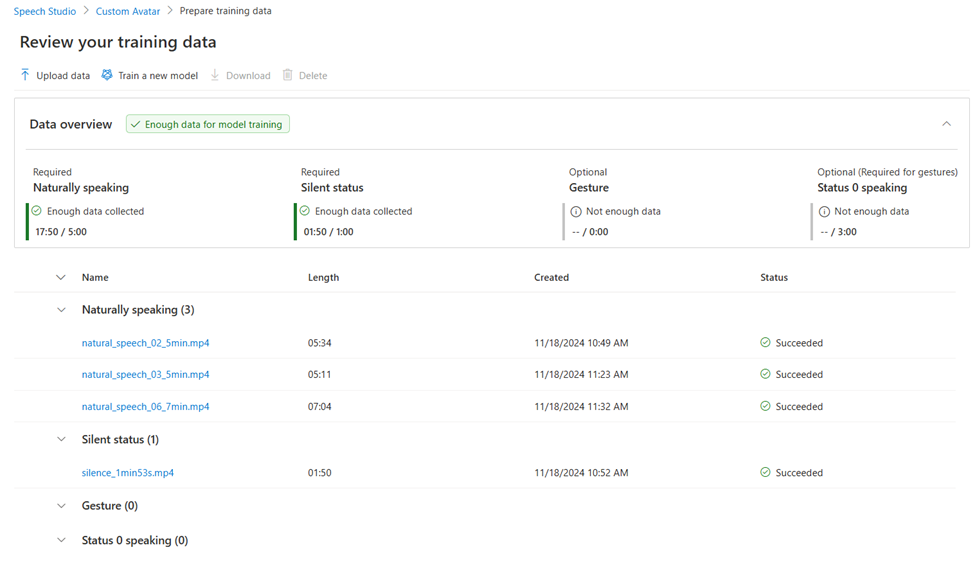The width and height of the screenshot is (975, 561).
Task: Click the Train a new model icon
Action: (x=107, y=75)
